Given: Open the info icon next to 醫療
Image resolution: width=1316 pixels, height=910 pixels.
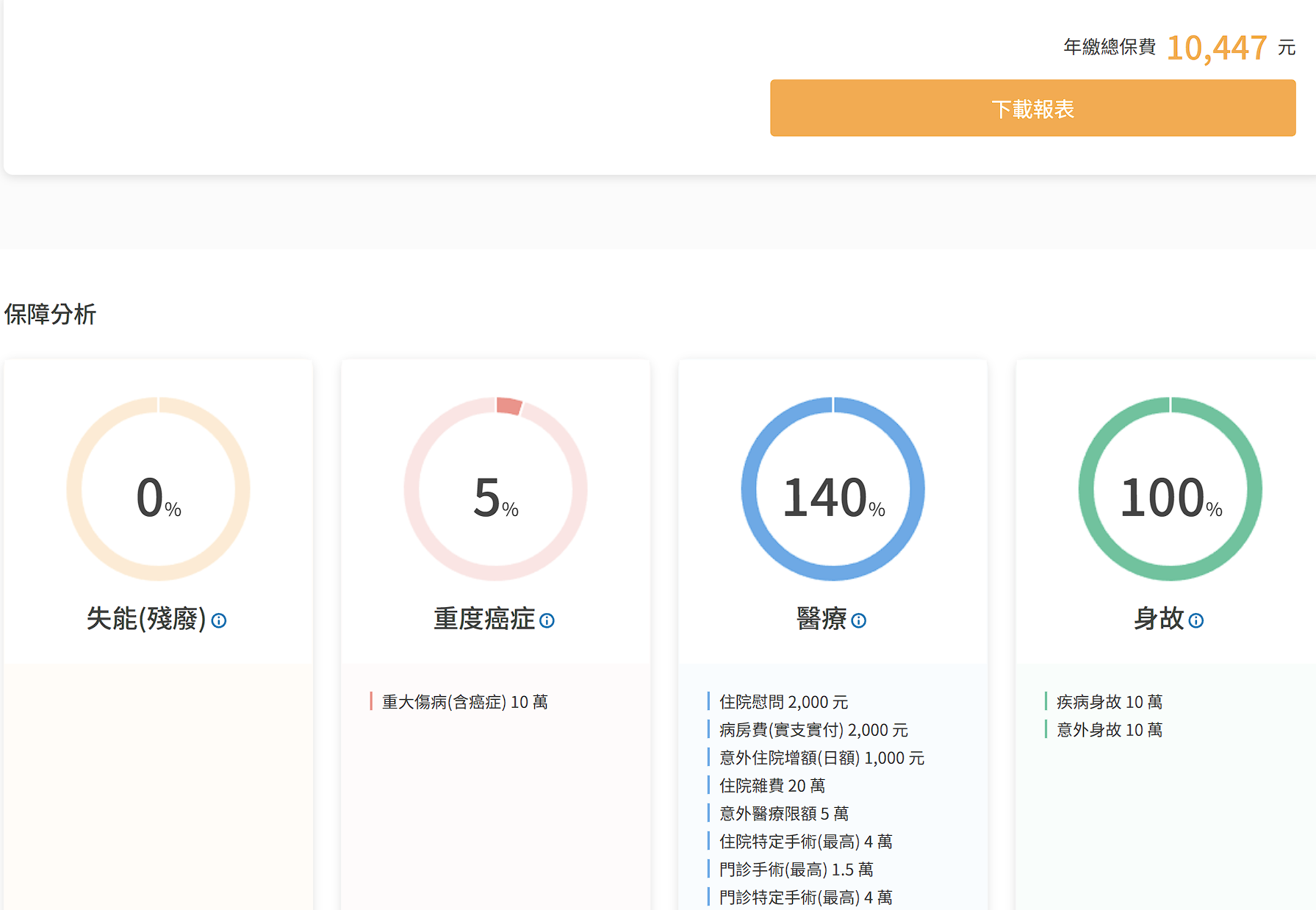Looking at the screenshot, I should click(x=858, y=620).
